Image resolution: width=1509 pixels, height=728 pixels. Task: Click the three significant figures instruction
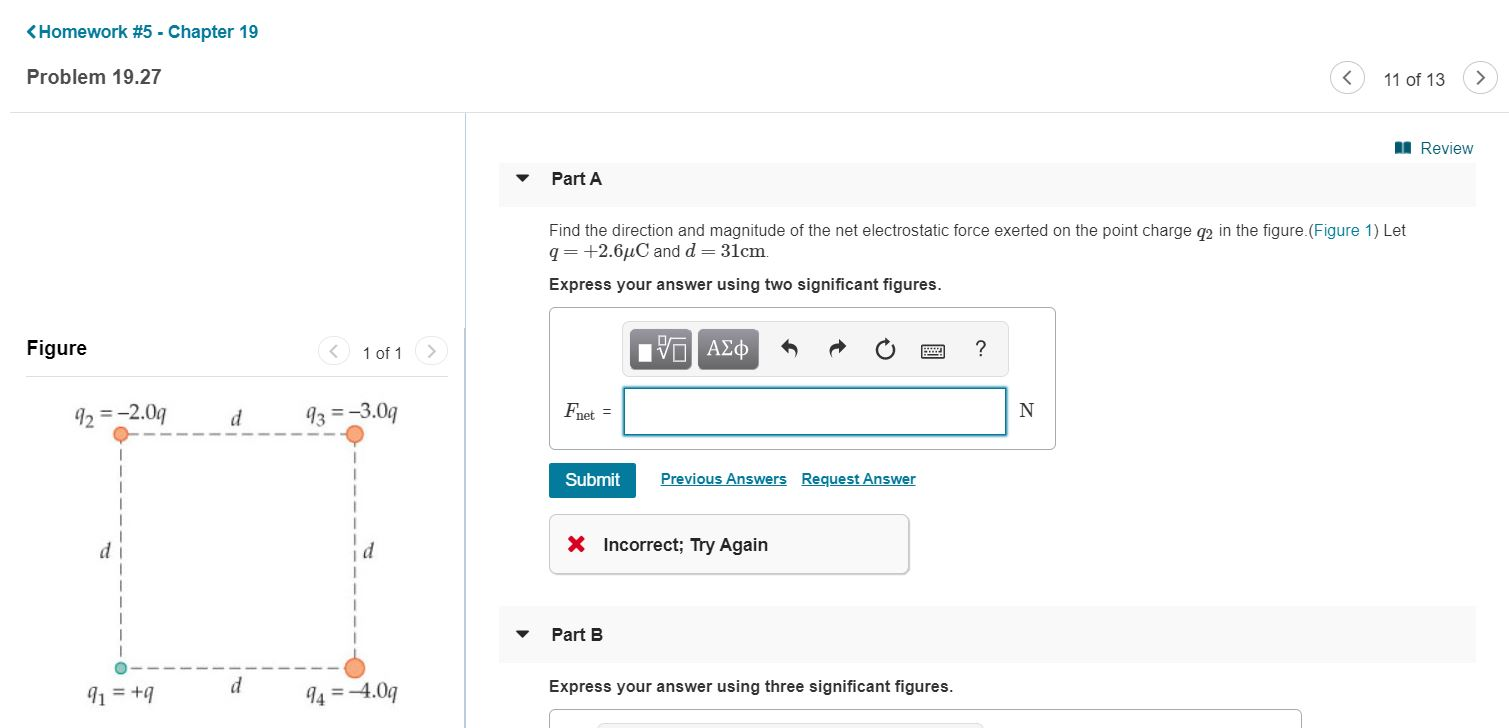[x=751, y=686]
